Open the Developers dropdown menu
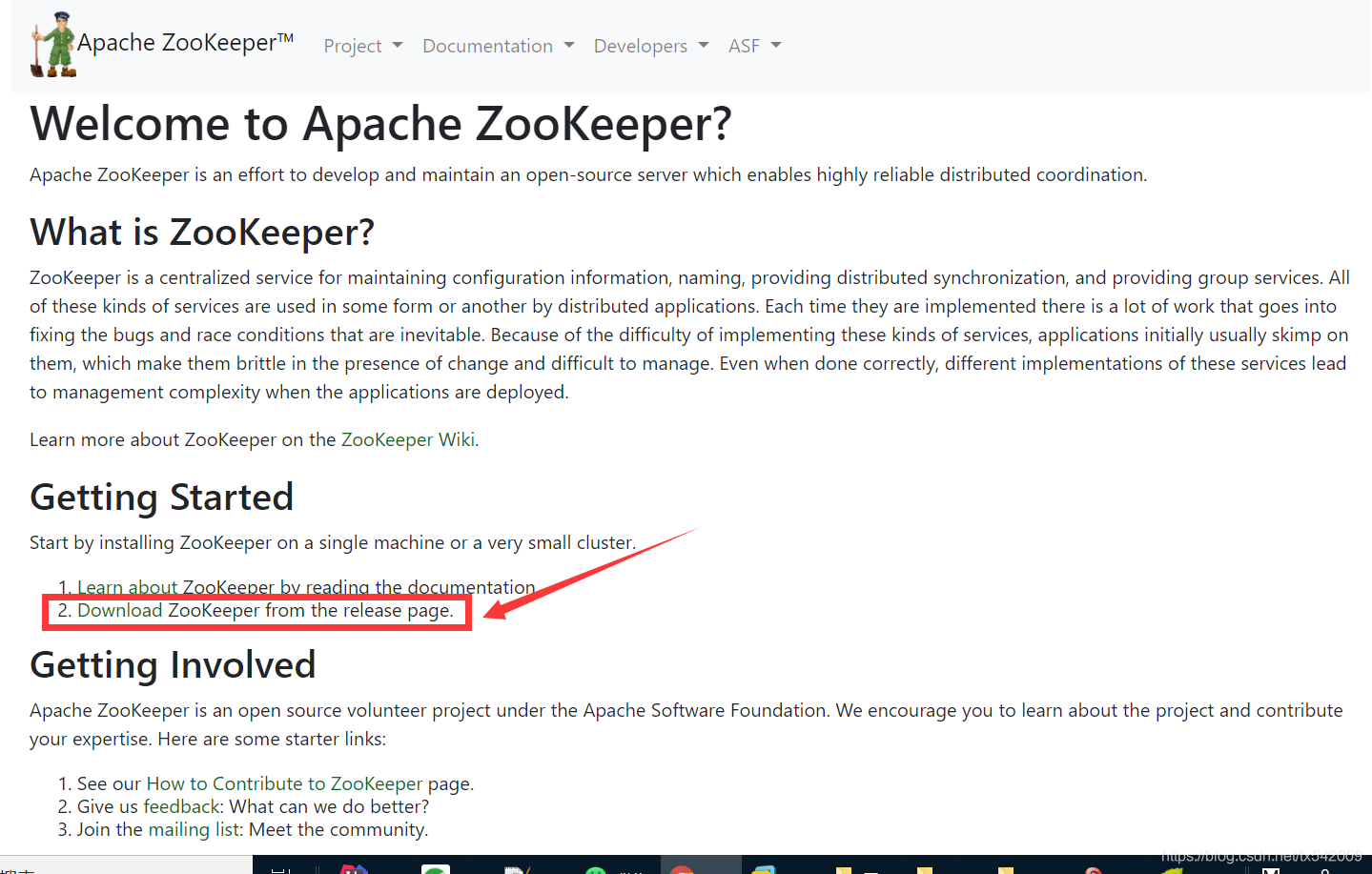 651,46
